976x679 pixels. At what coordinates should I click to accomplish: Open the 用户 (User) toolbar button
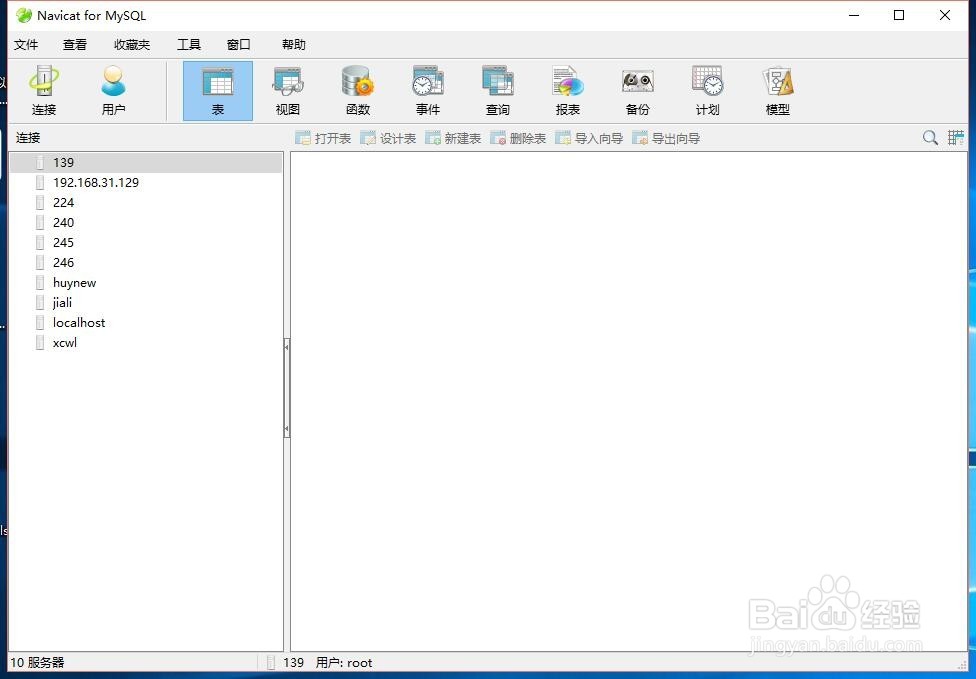pos(113,91)
